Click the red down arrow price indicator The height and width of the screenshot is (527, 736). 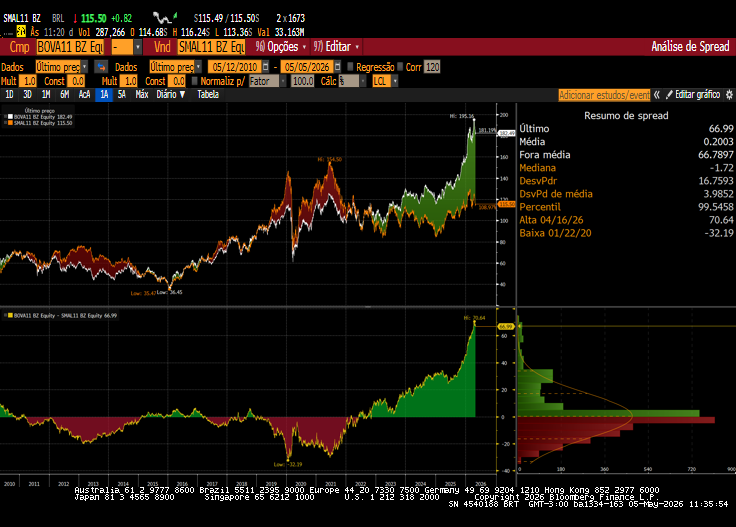pyautogui.click(x=75, y=18)
